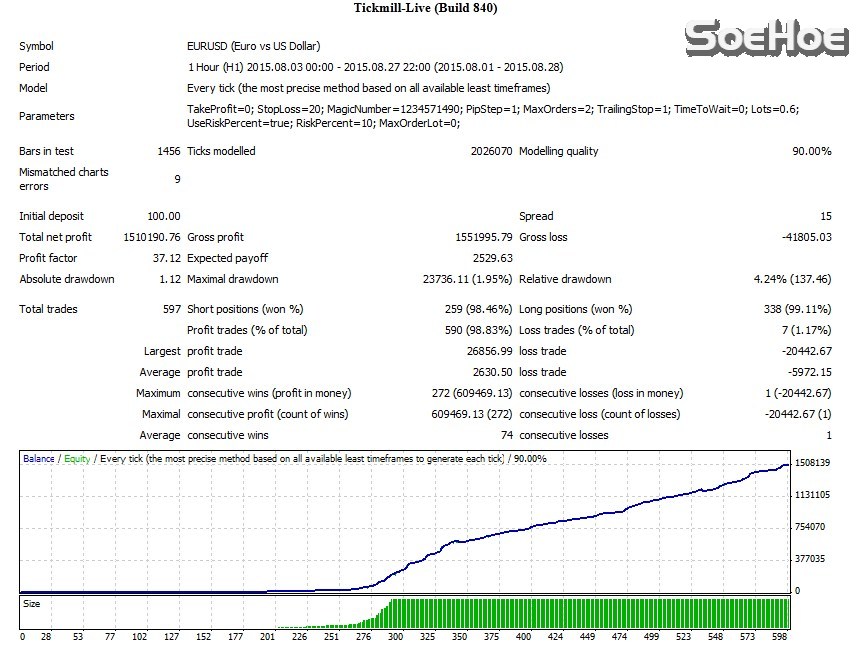
Task: Click the EURUSD (Euro vs US Dollar) symbol value
Action: 254,46
